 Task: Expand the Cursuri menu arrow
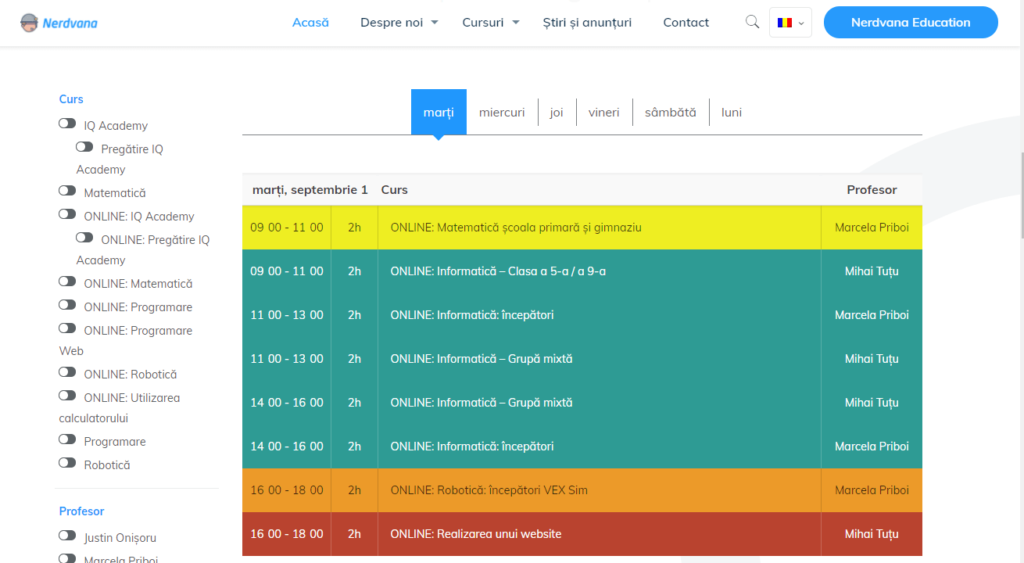[x=515, y=22]
